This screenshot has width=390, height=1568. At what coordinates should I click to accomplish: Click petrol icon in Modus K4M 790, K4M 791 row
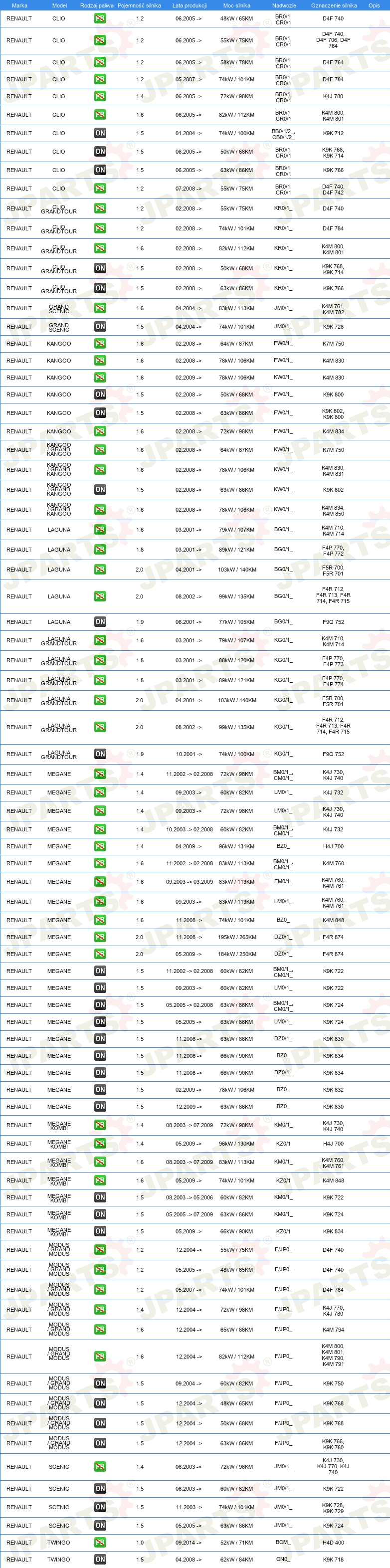pos(100,1356)
